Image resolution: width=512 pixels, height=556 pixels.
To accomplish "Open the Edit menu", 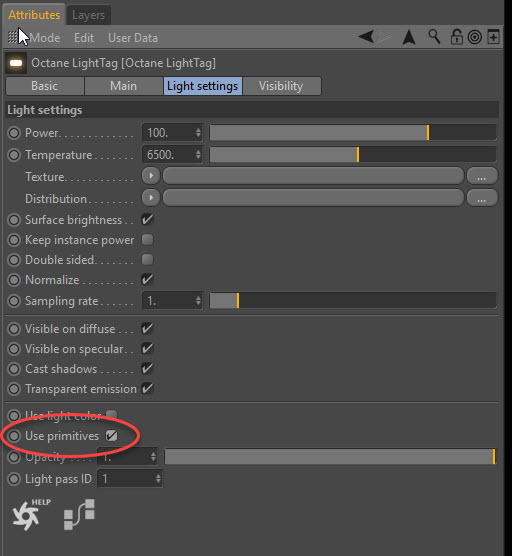I will 84,38.
